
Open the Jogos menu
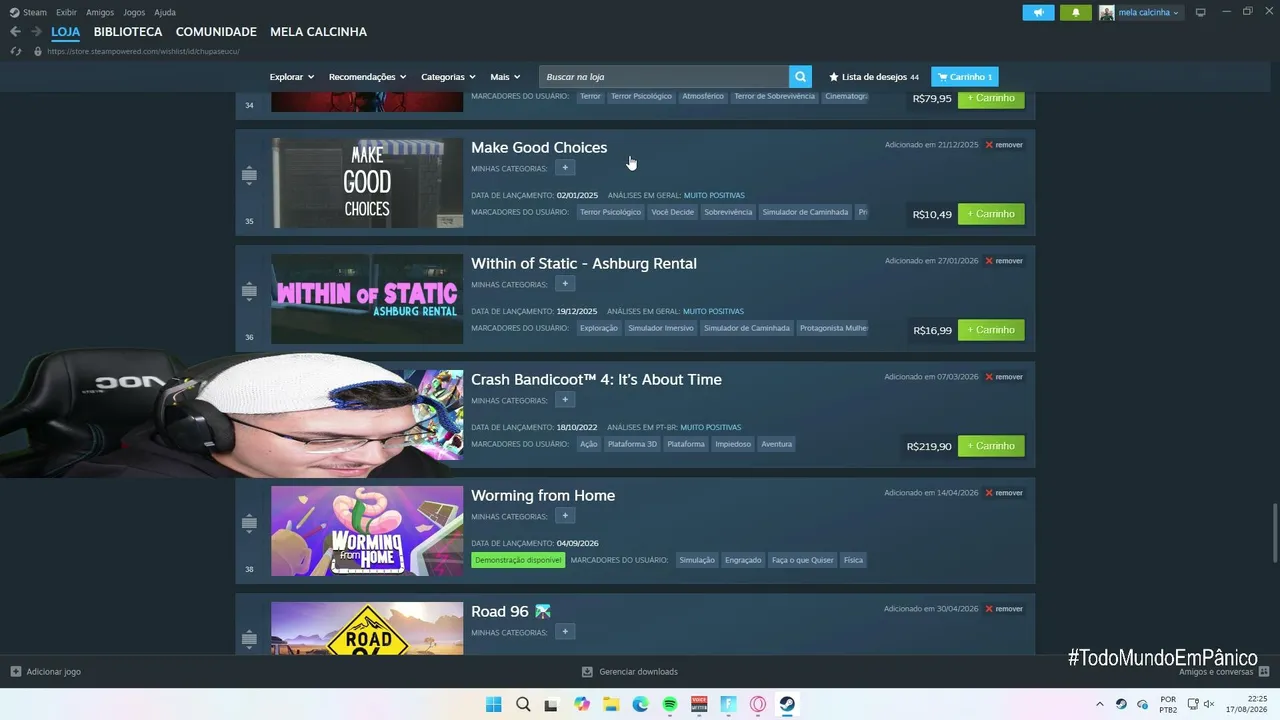[134, 12]
